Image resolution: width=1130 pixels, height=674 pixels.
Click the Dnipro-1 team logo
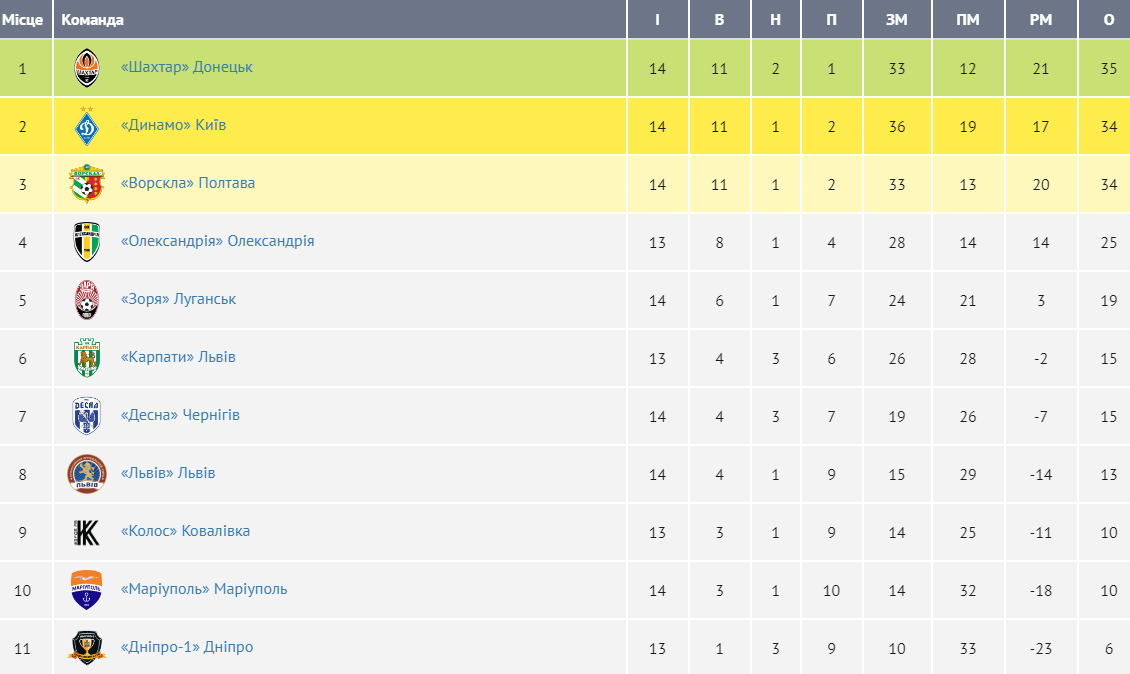[87, 647]
